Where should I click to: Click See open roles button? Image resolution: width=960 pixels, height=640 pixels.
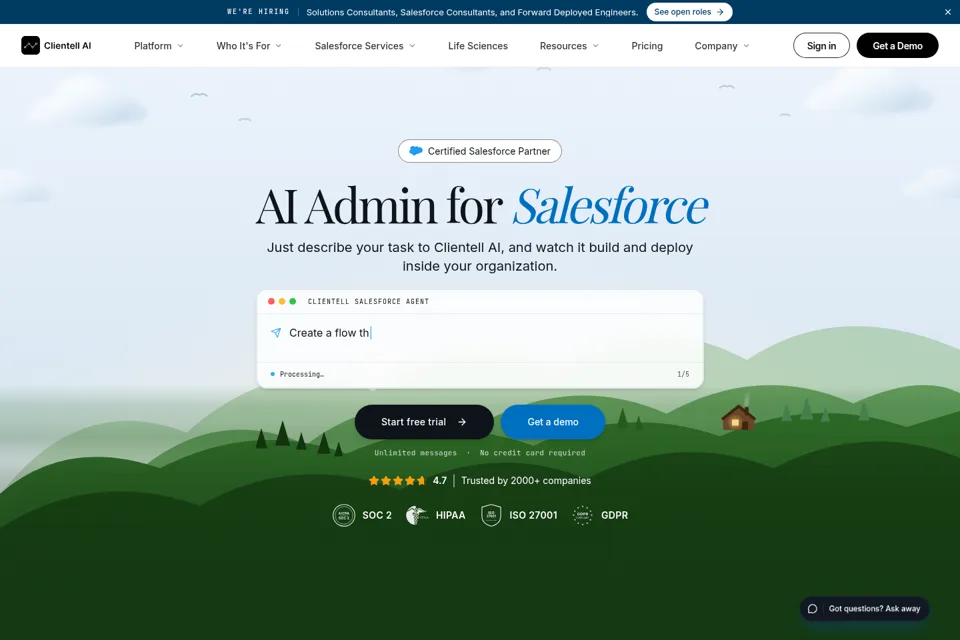[x=689, y=12]
